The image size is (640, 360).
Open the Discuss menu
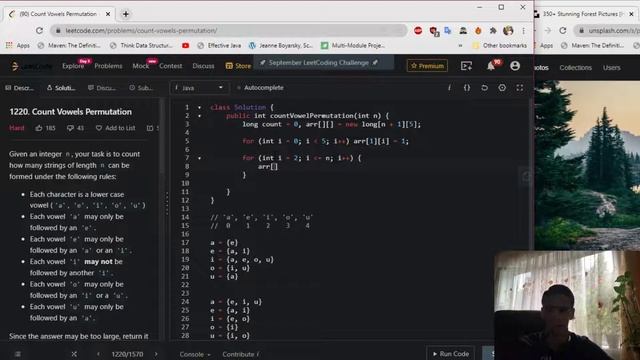click(x=203, y=66)
